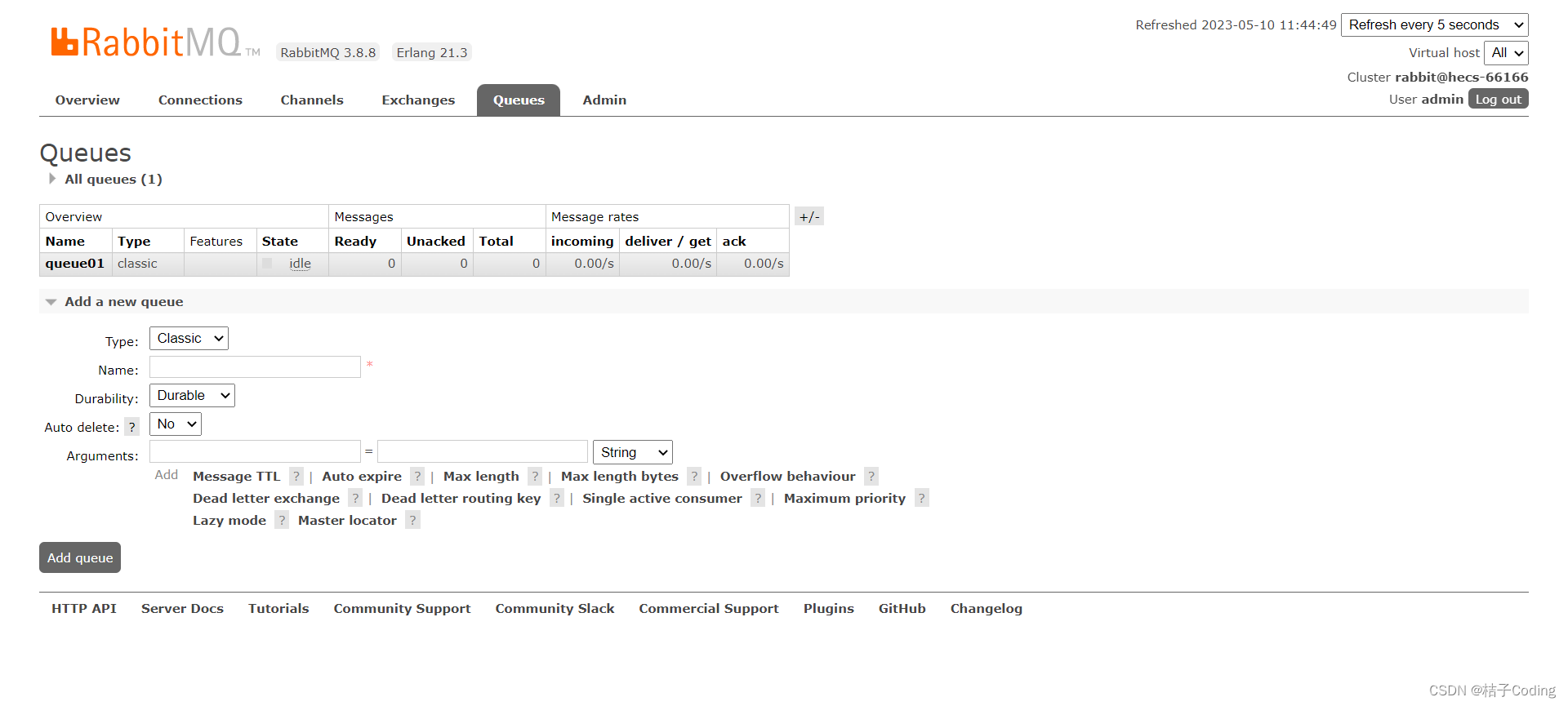Insert Overflow behaviour argument
Viewport: 1568px width, 706px height.
pos(787,477)
